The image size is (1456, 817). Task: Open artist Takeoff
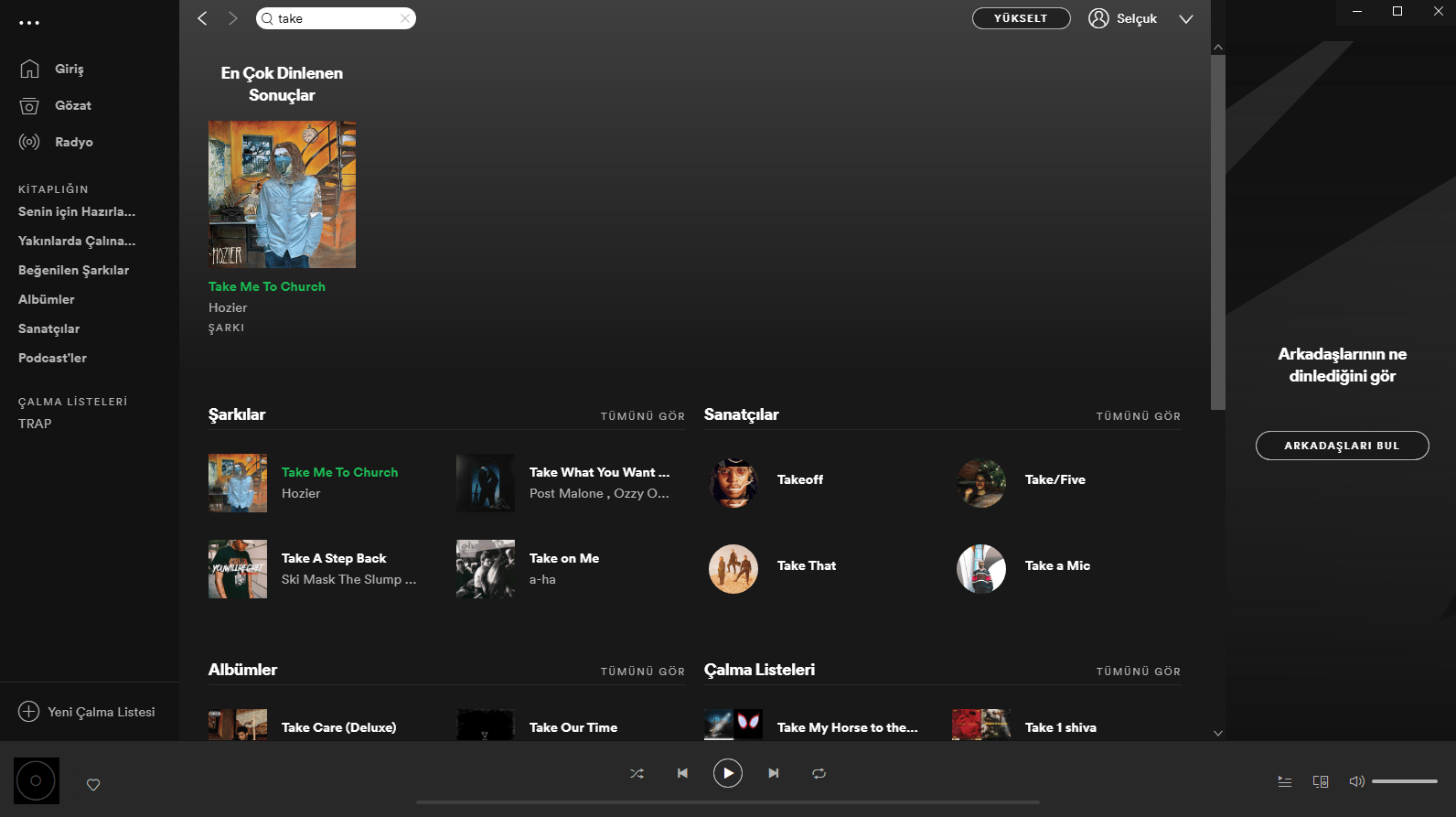point(800,479)
